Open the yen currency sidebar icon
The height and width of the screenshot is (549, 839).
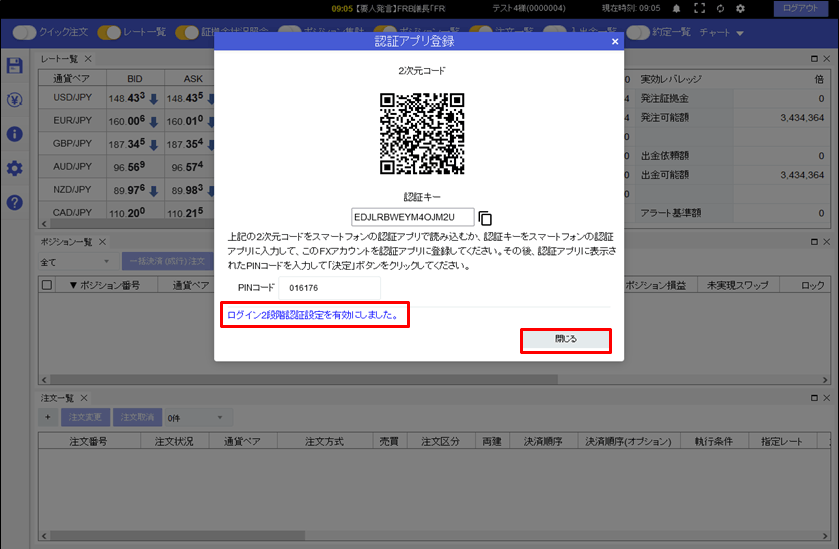point(14,100)
